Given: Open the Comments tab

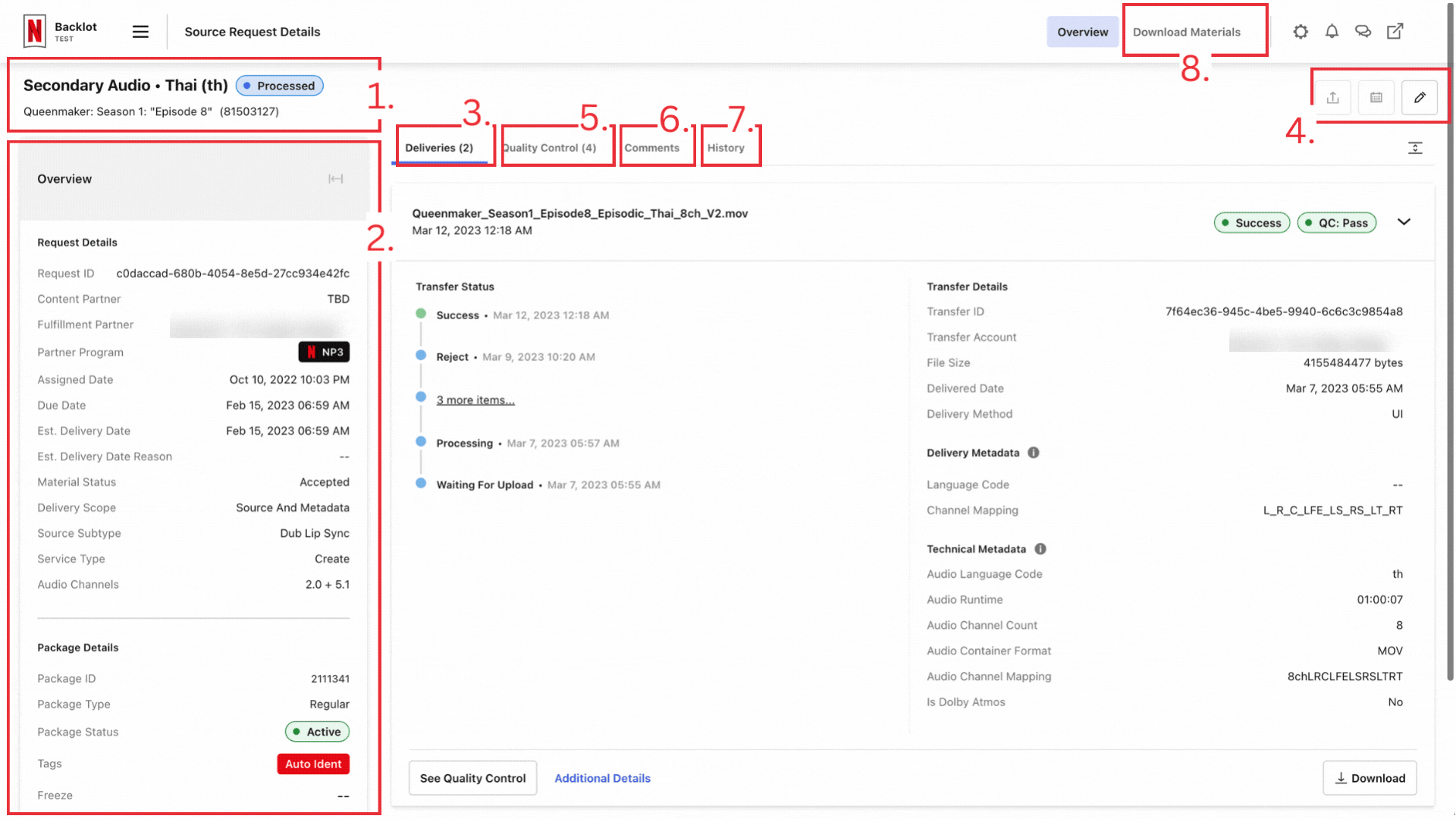Looking at the screenshot, I should click(652, 148).
